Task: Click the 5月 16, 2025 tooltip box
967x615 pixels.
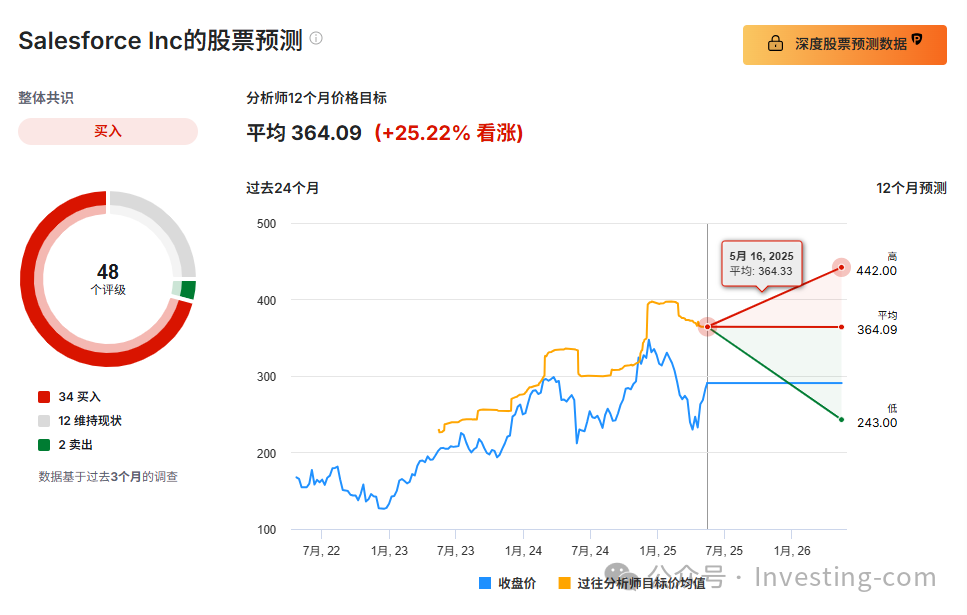Action: [x=762, y=264]
